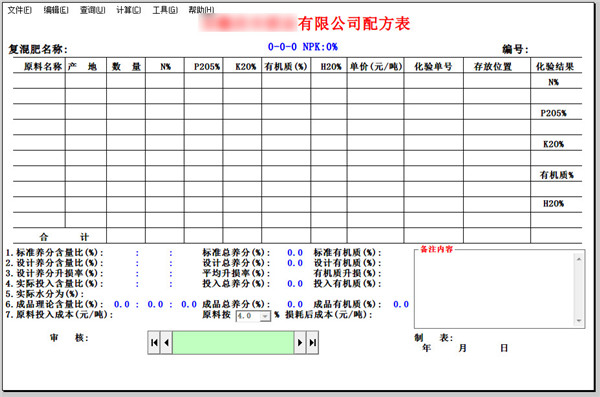Screen dimensions: 600x397
Task: Click the P2O5% label under 化验结果
Action: (553, 113)
